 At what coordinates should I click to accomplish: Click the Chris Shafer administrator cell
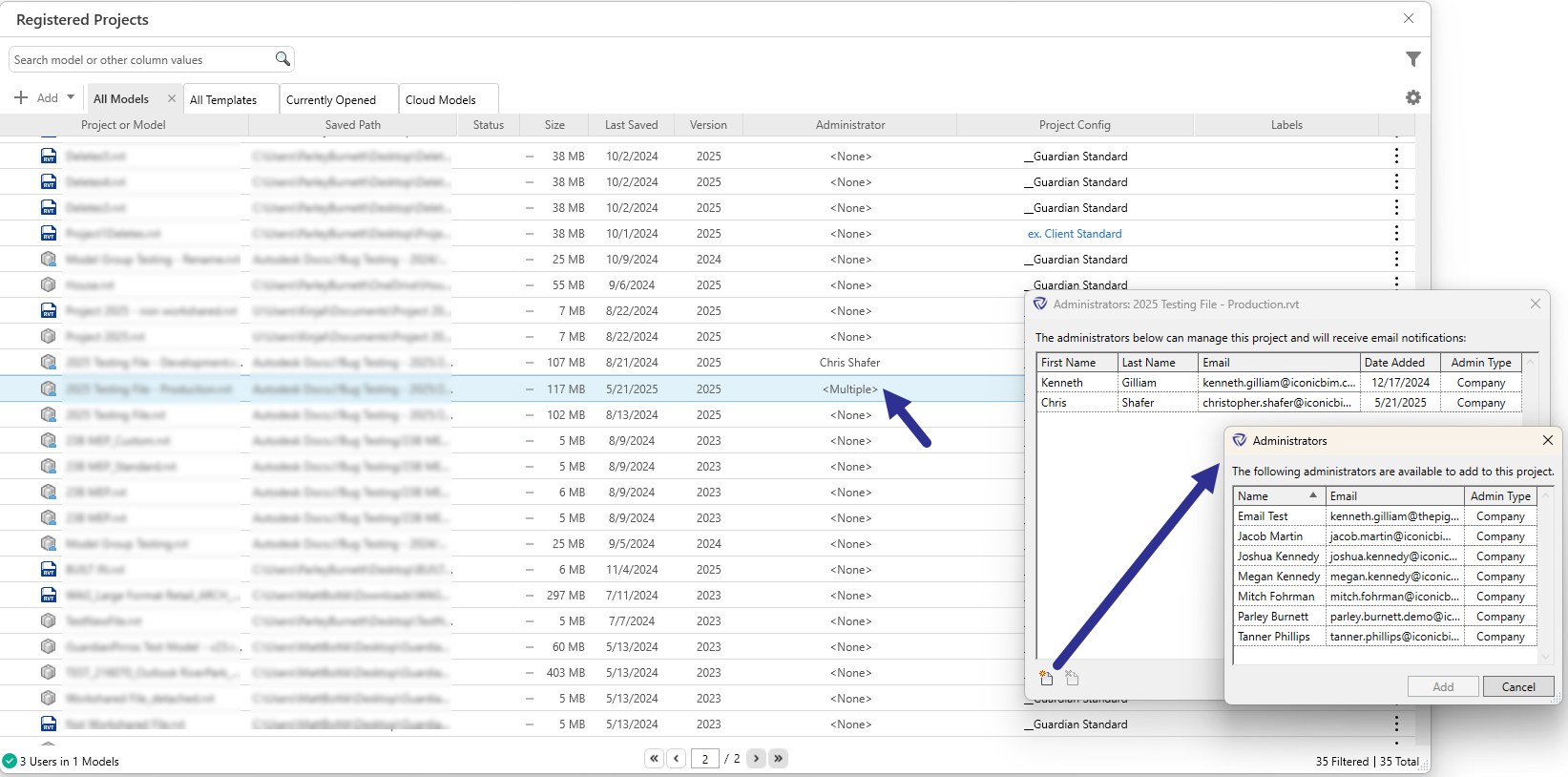click(x=849, y=362)
